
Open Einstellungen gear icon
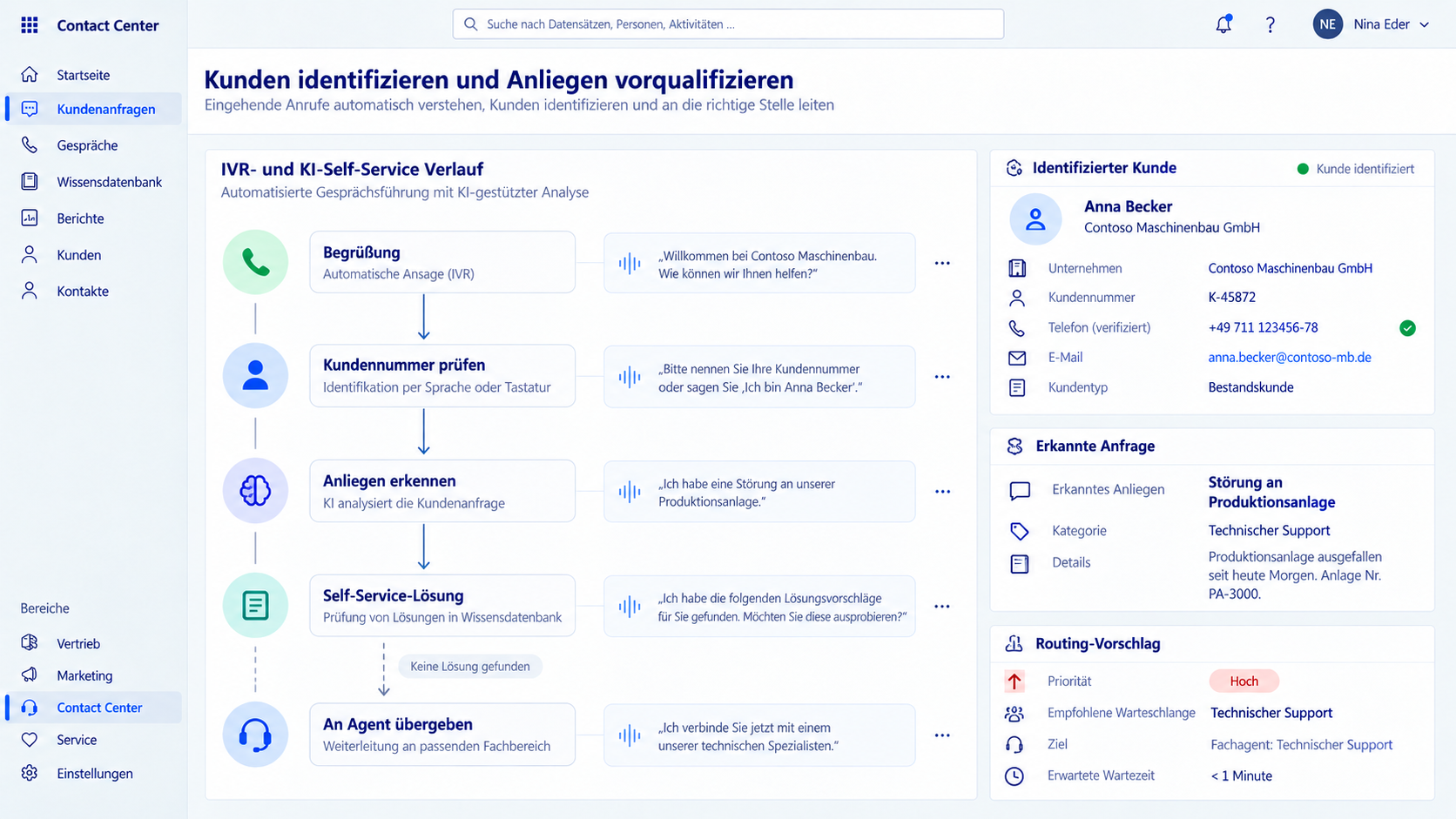(30, 773)
